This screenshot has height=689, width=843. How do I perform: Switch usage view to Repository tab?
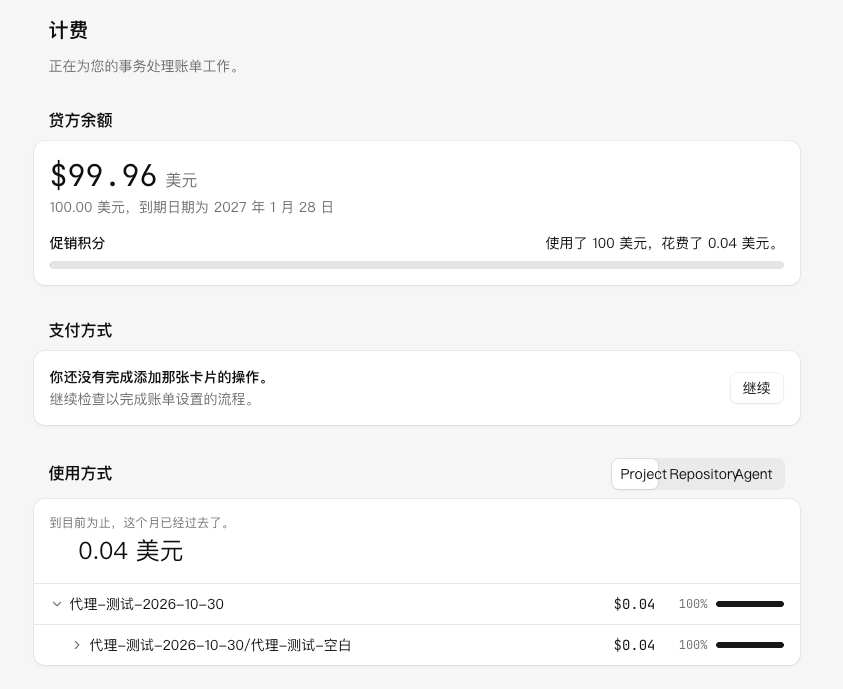(x=702, y=474)
